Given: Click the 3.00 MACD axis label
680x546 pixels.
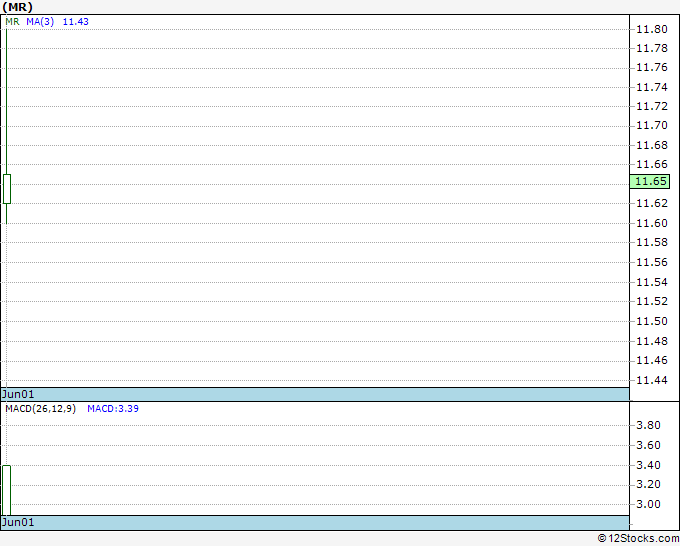Looking at the screenshot, I should click(648, 504).
